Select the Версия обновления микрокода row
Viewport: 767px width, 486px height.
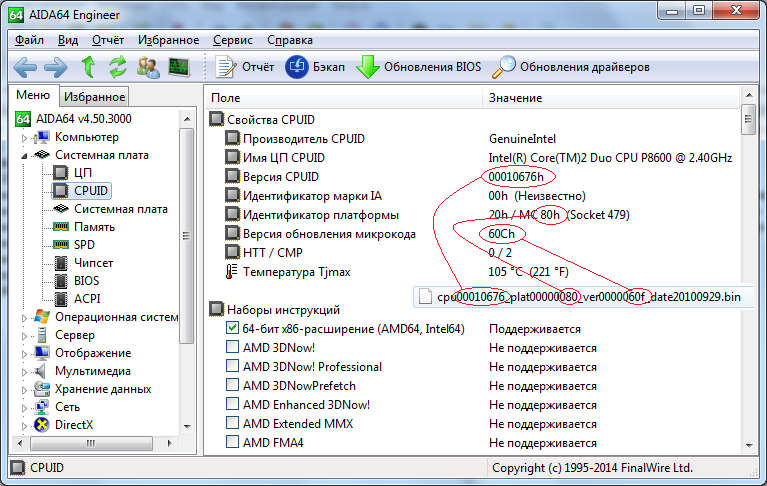[x=474, y=234]
